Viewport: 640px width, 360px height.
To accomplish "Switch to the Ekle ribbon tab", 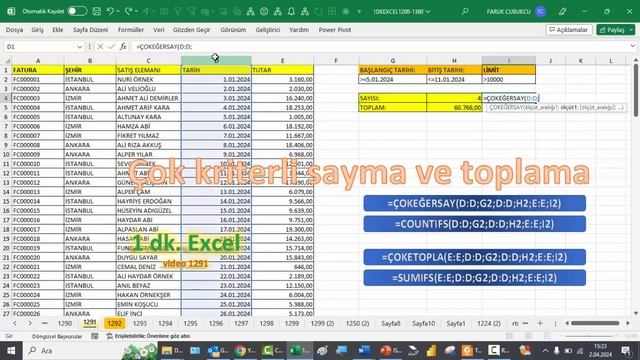I will 58,30.
